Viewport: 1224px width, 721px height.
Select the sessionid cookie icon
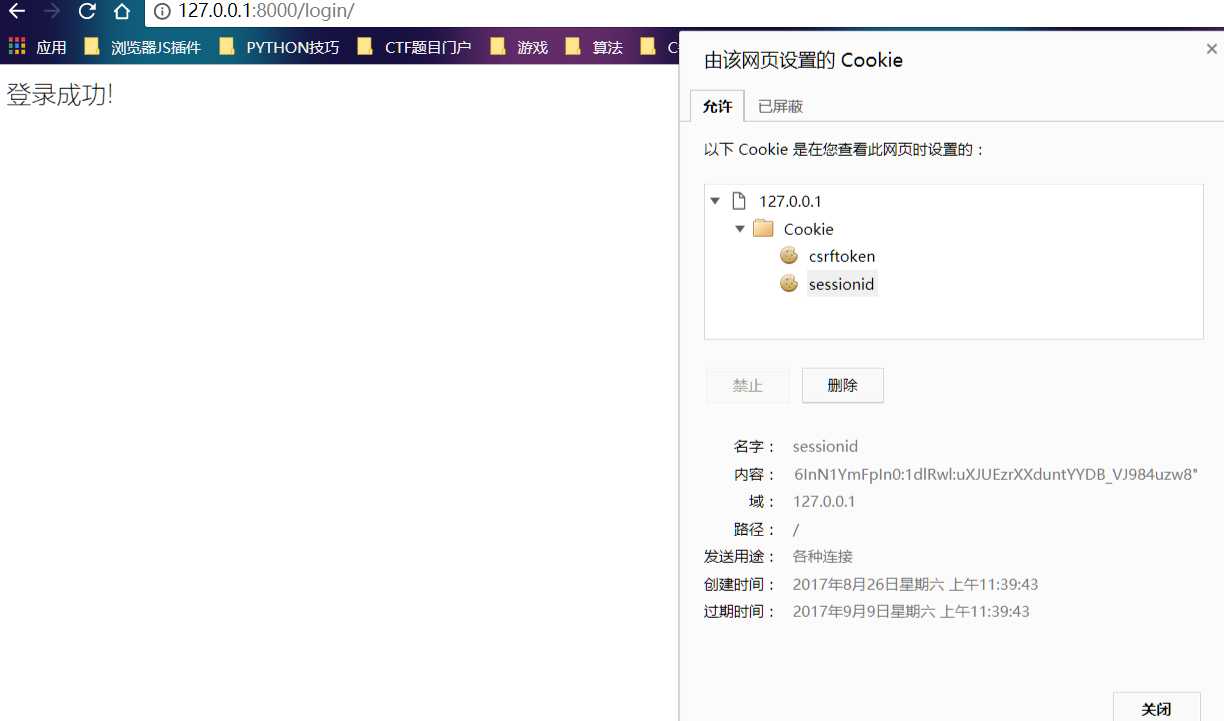788,283
